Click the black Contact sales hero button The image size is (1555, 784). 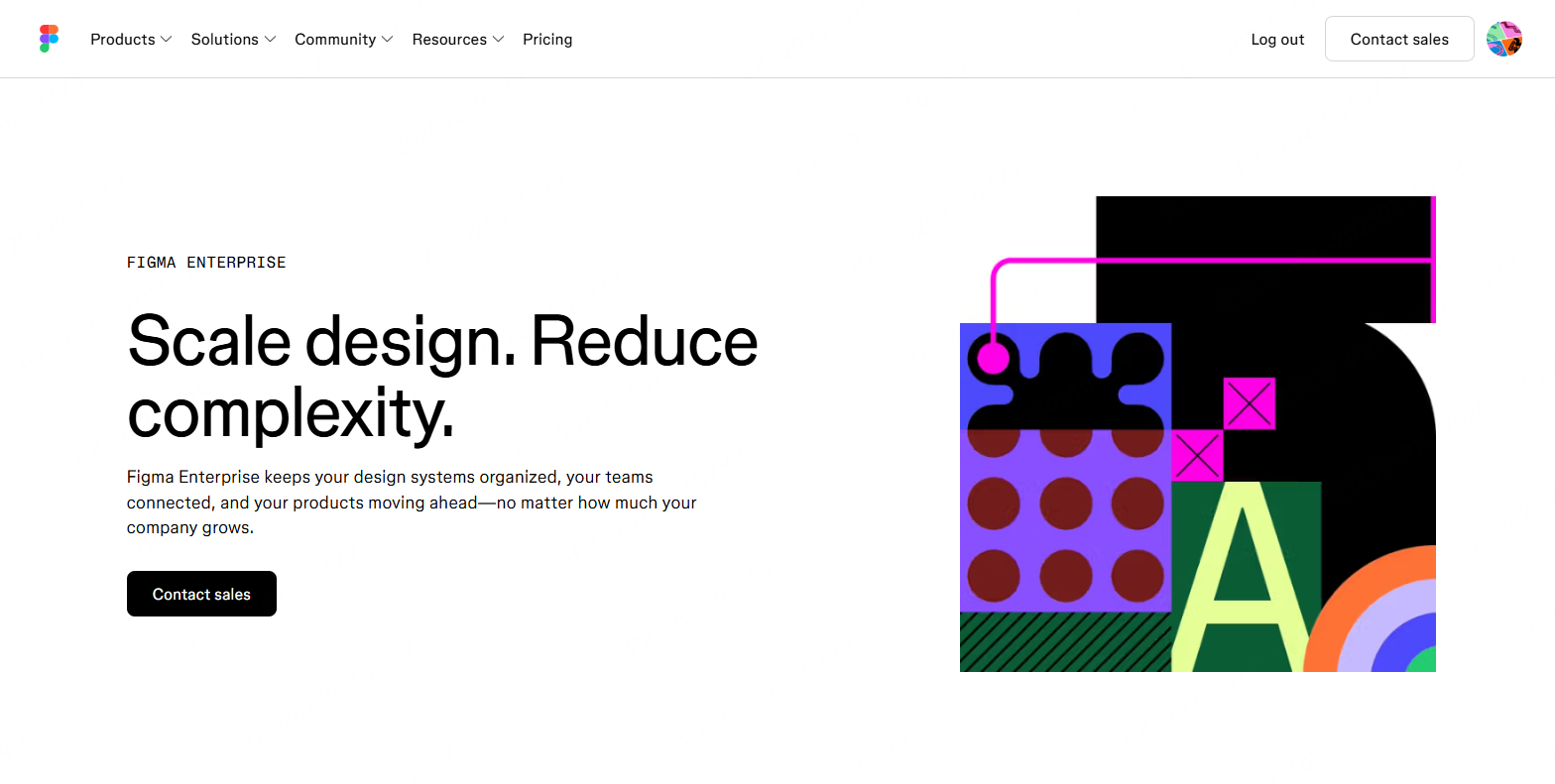(x=201, y=594)
